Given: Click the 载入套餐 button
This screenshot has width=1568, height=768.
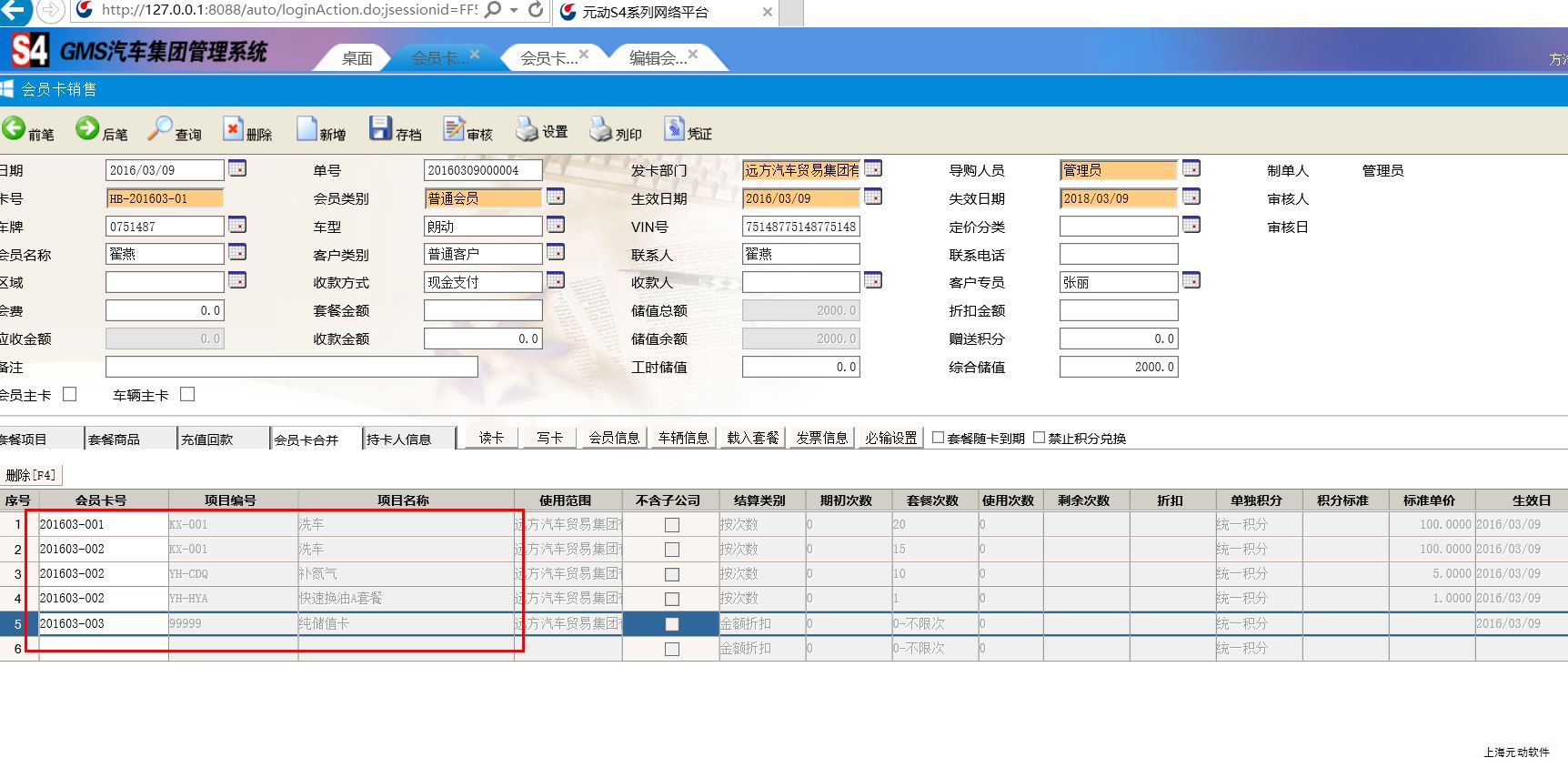Looking at the screenshot, I should [753, 438].
